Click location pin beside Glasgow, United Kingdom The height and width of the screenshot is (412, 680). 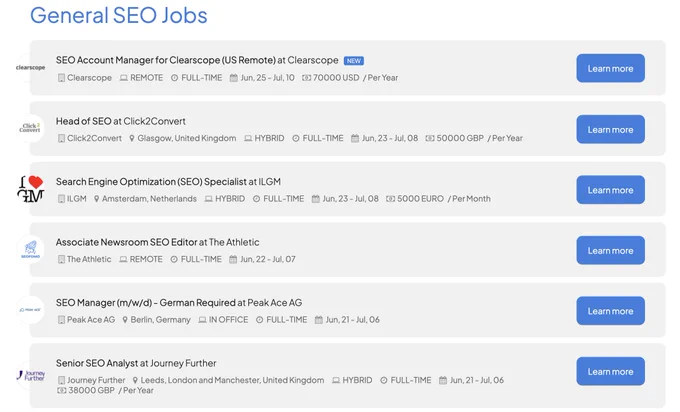point(132,138)
